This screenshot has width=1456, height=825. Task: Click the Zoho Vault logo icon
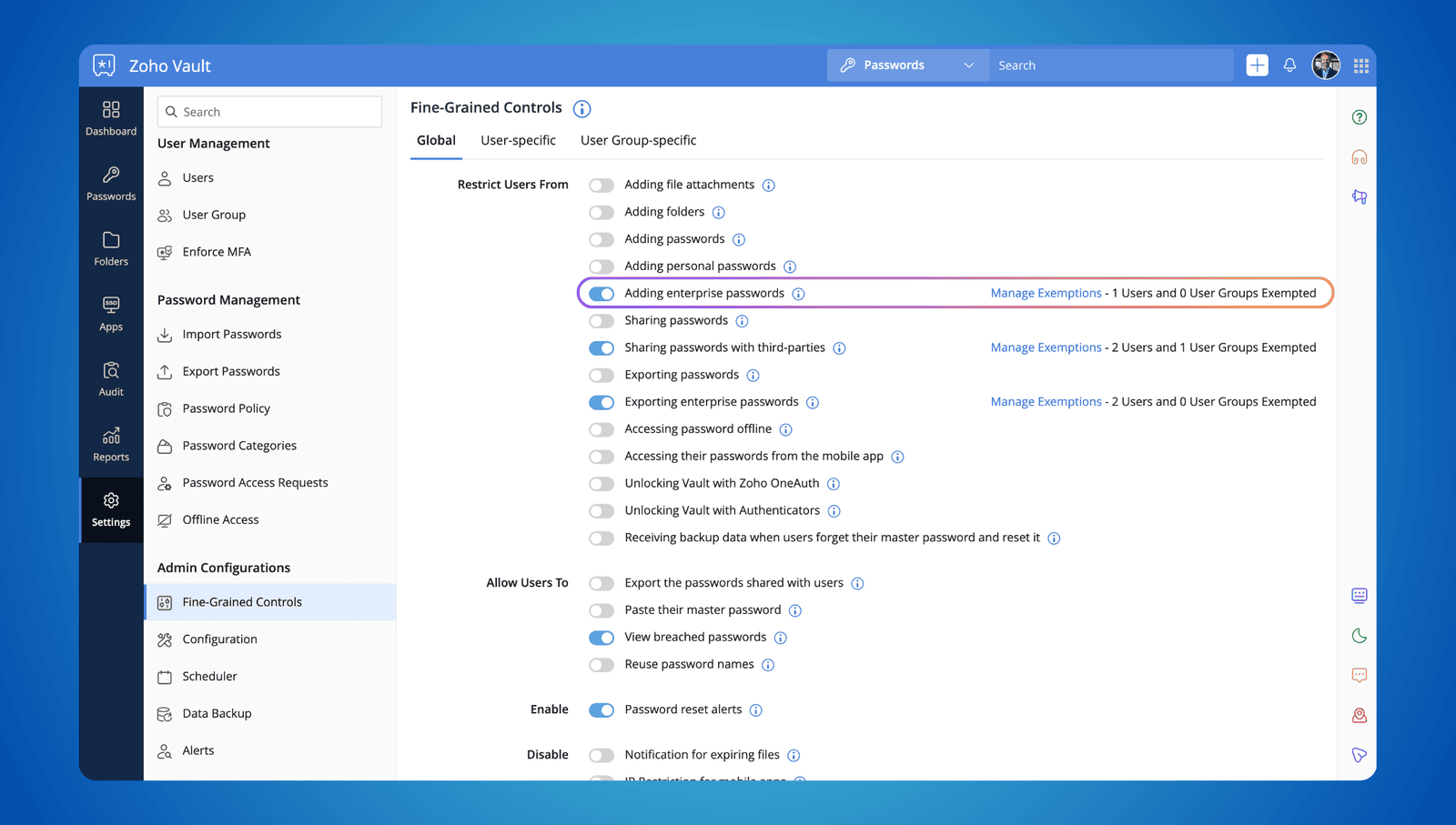105,65
